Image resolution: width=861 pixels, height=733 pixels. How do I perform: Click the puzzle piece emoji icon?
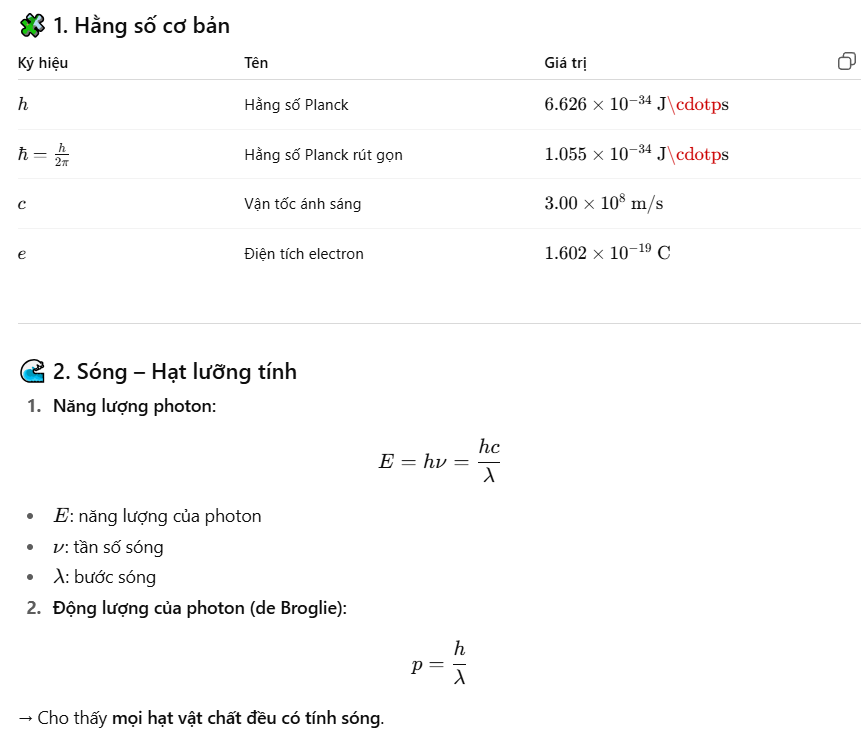tap(32, 26)
